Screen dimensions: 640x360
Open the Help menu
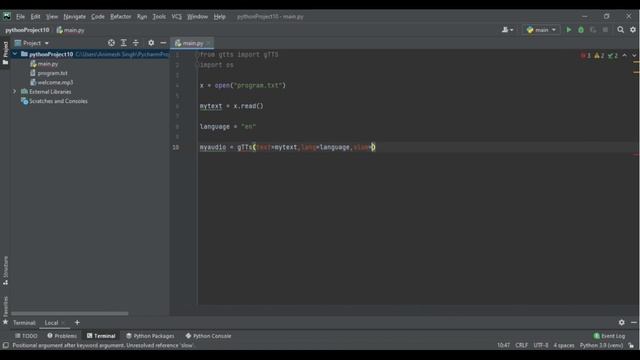pos(220,16)
